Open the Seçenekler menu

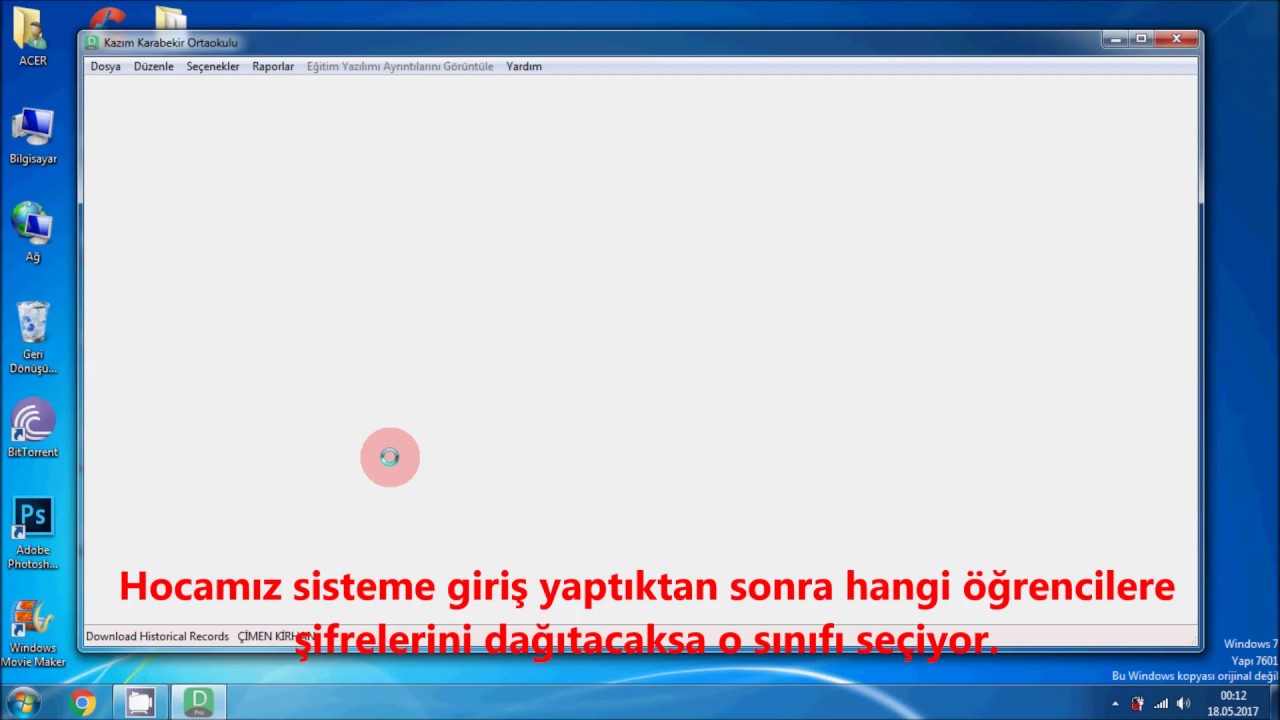212,66
